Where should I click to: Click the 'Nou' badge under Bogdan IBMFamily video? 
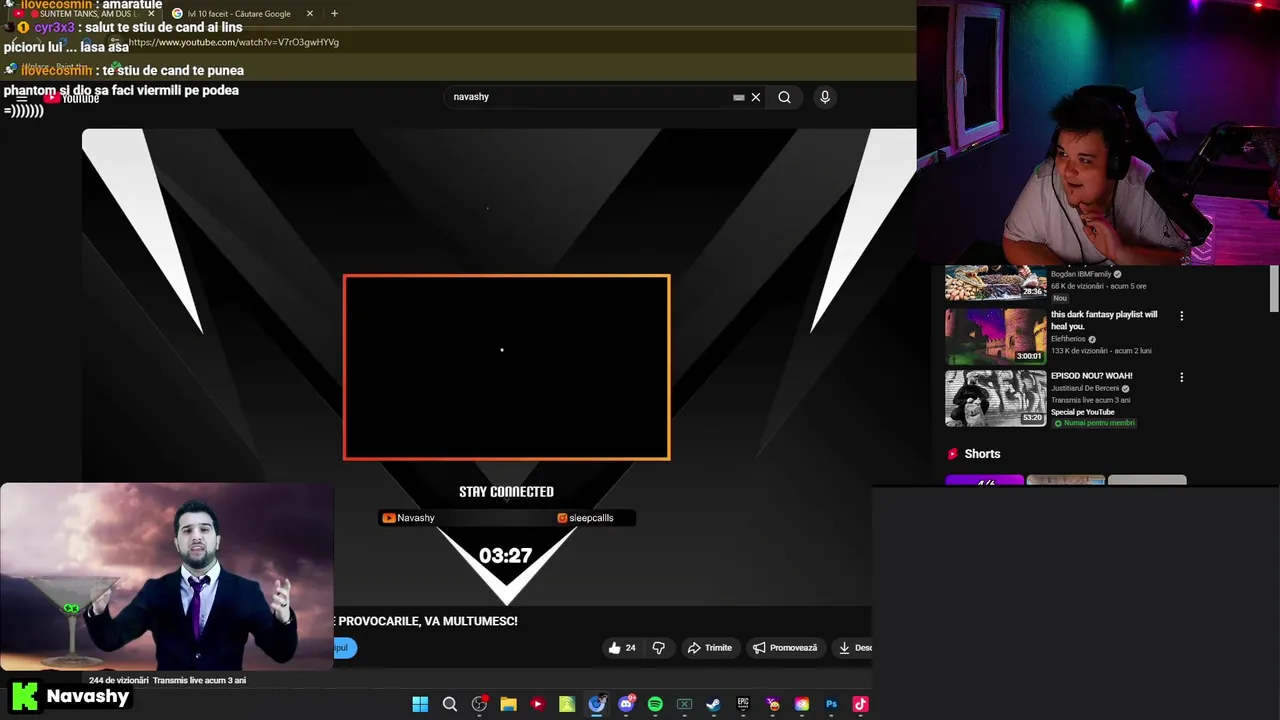click(1060, 298)
